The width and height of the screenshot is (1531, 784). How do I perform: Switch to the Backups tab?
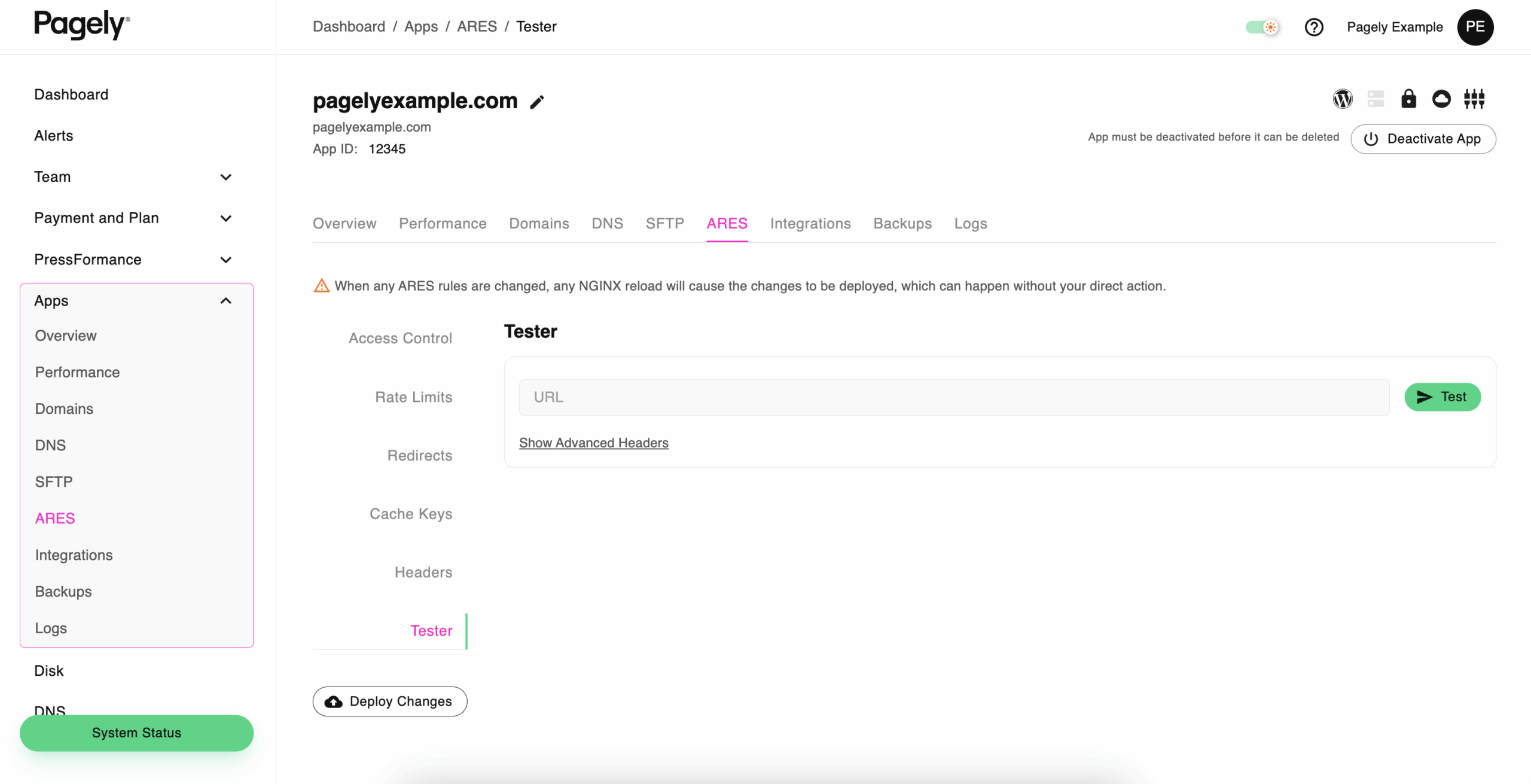(x=902, y=224)
